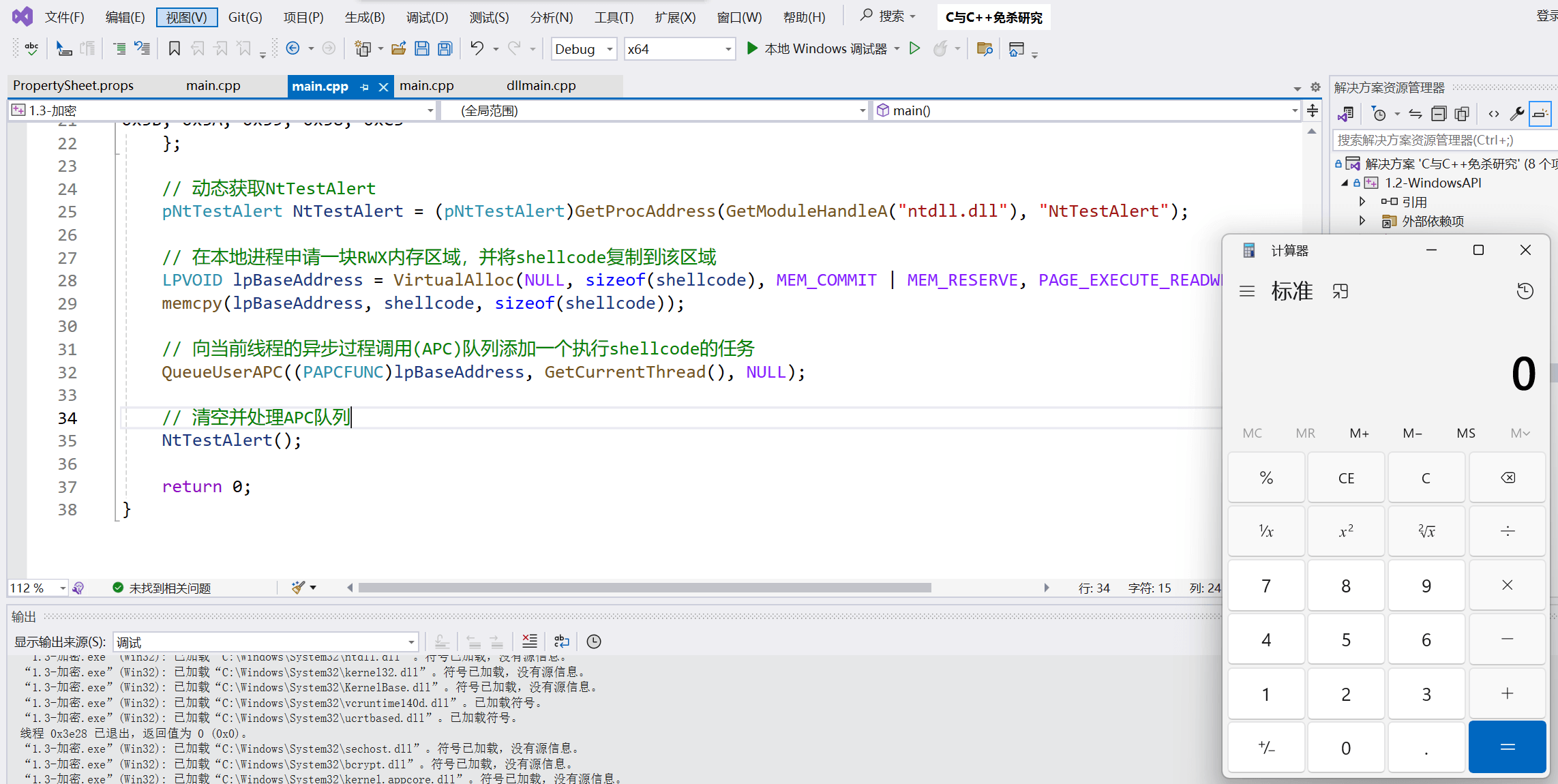Collapse all in Solution Explorer toolbar
Image resolution: width=1558 pixels, height=784 pixels.
point(1439,114)
